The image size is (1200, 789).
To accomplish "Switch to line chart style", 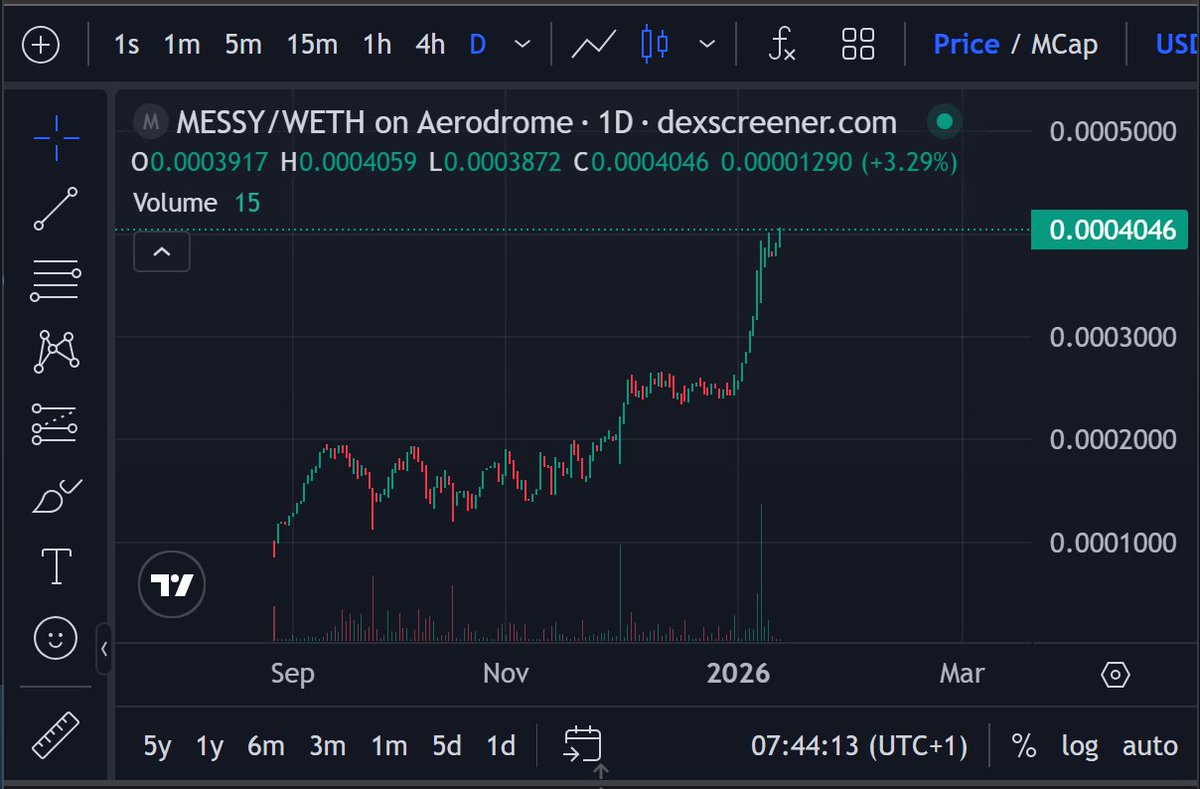I will pos(593,45).
